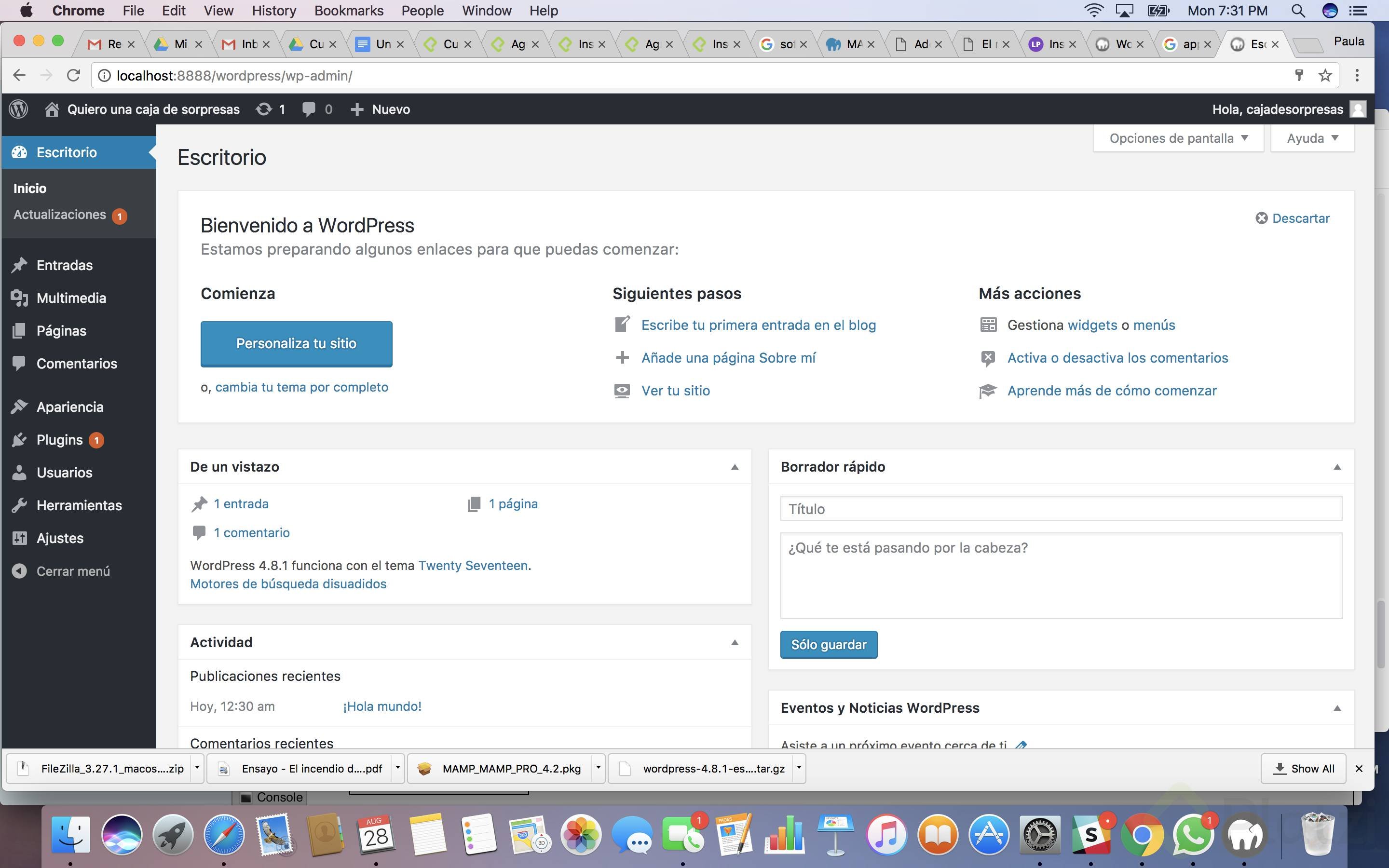
Task: Open the updates icon in admin bar
Action: click(264, 109)
